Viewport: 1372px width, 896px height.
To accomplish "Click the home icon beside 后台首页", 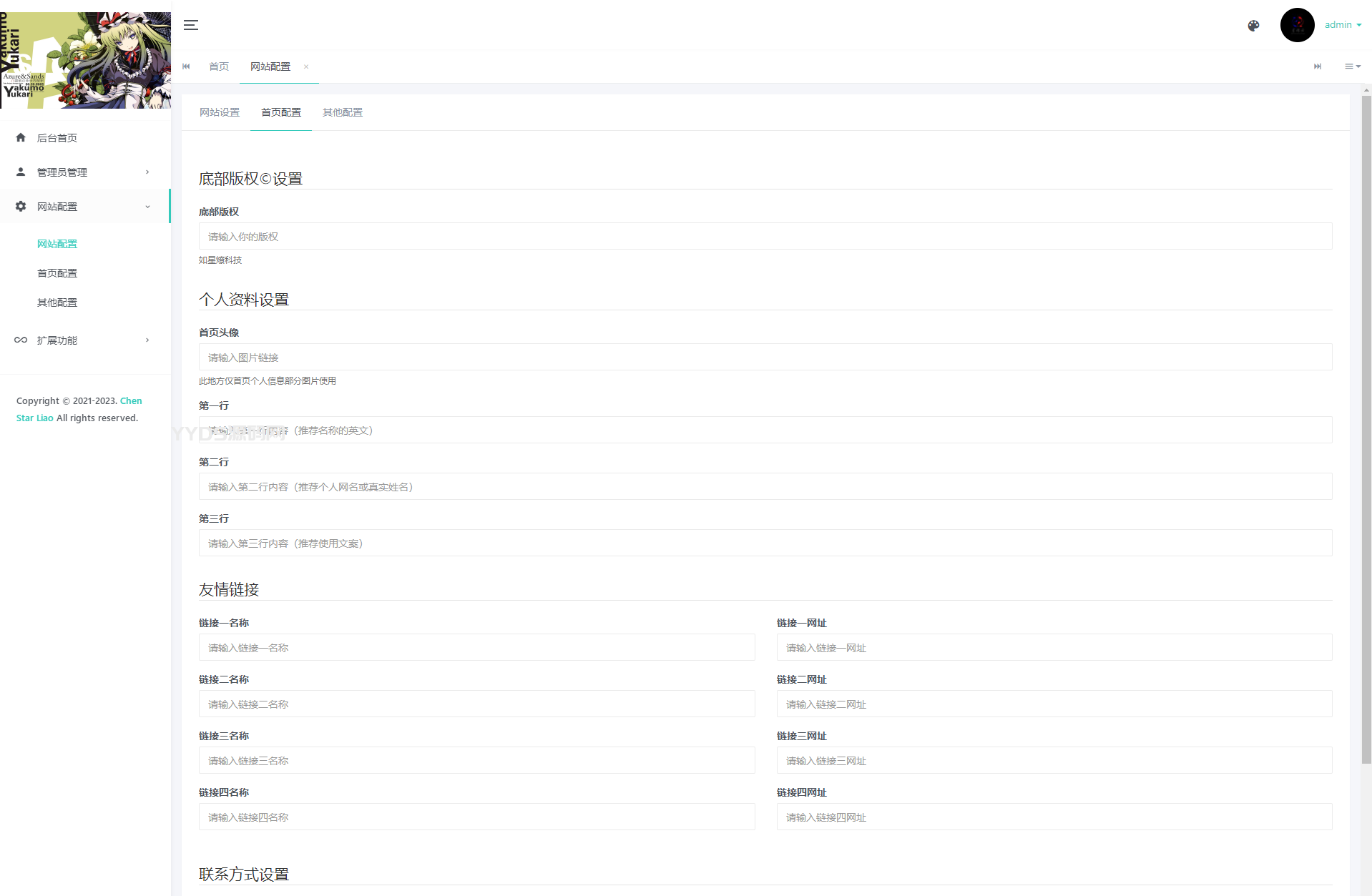I will pyautogui.click(x=21, y=138).
